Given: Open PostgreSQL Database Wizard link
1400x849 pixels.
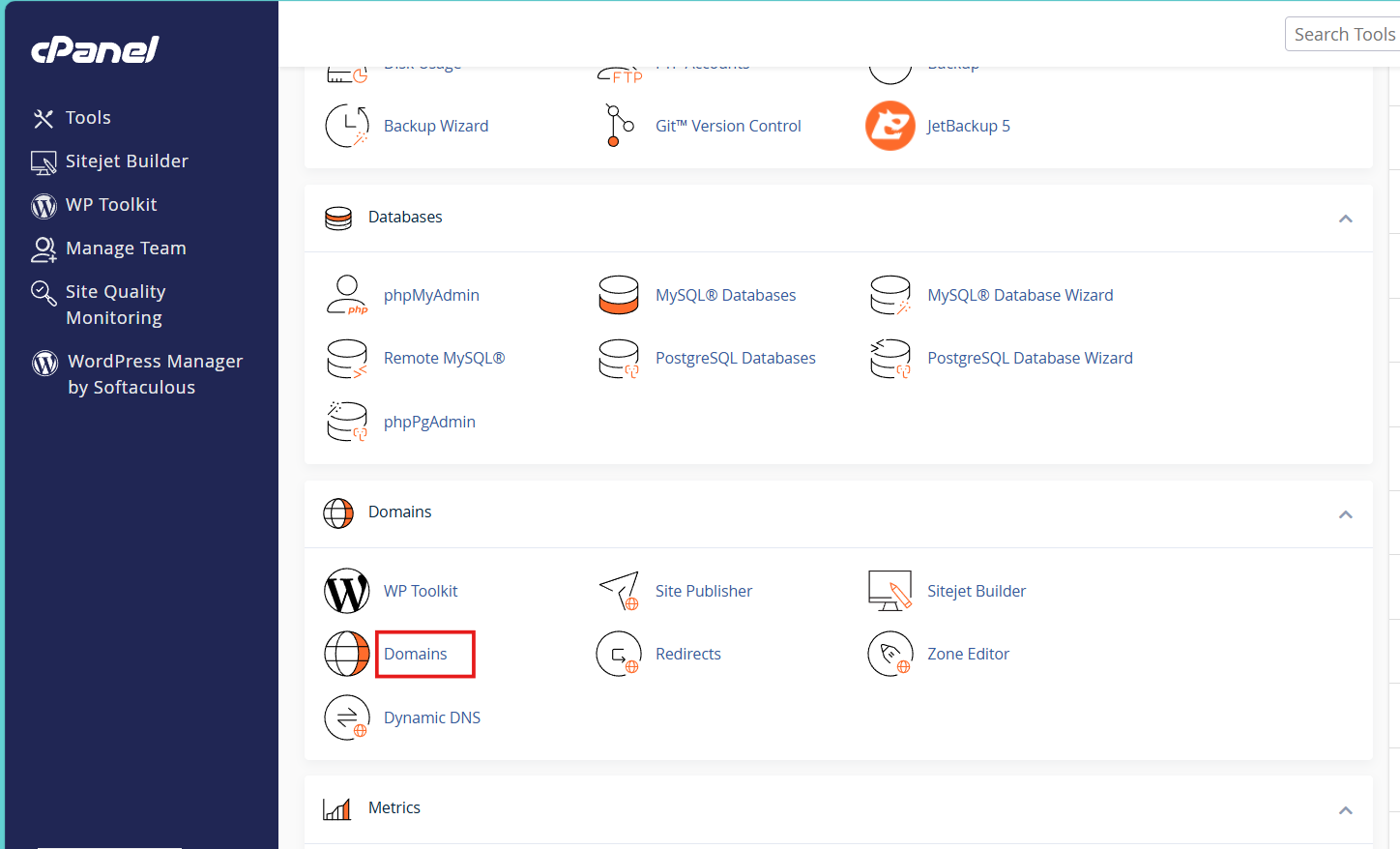Looking at the screenshot, I should click(x=1030, y=358).
